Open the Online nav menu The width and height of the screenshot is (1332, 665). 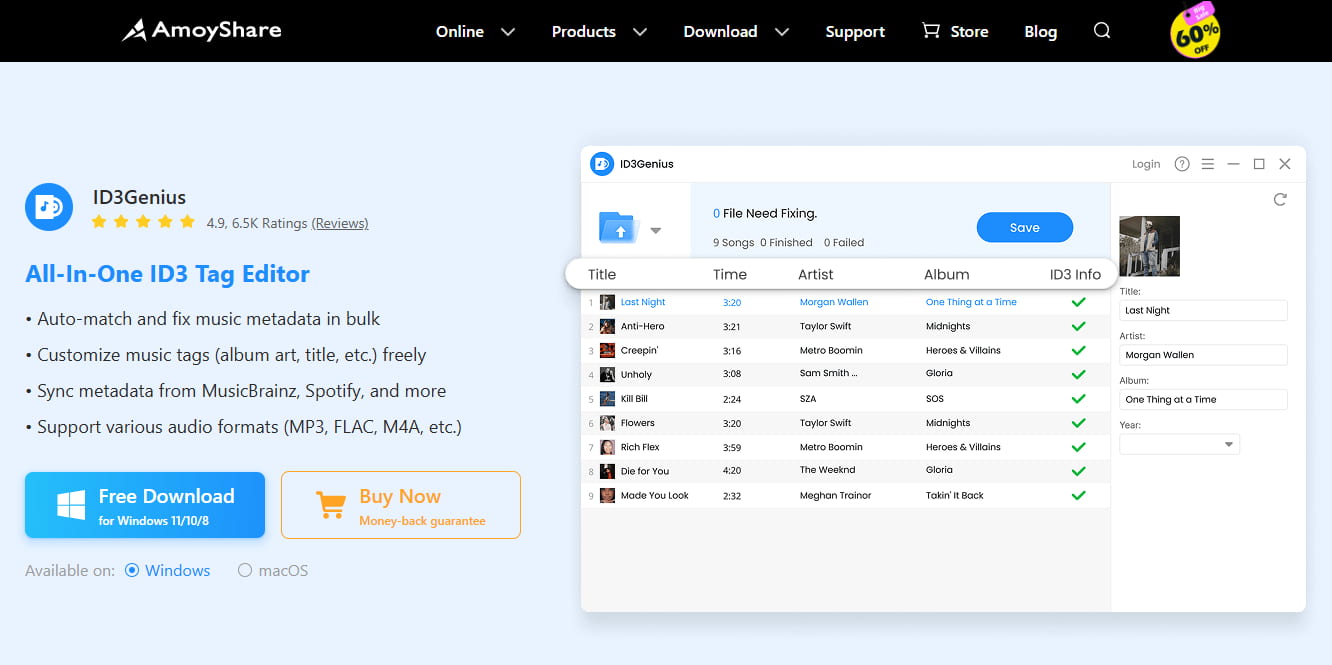[x=460, y=32]
